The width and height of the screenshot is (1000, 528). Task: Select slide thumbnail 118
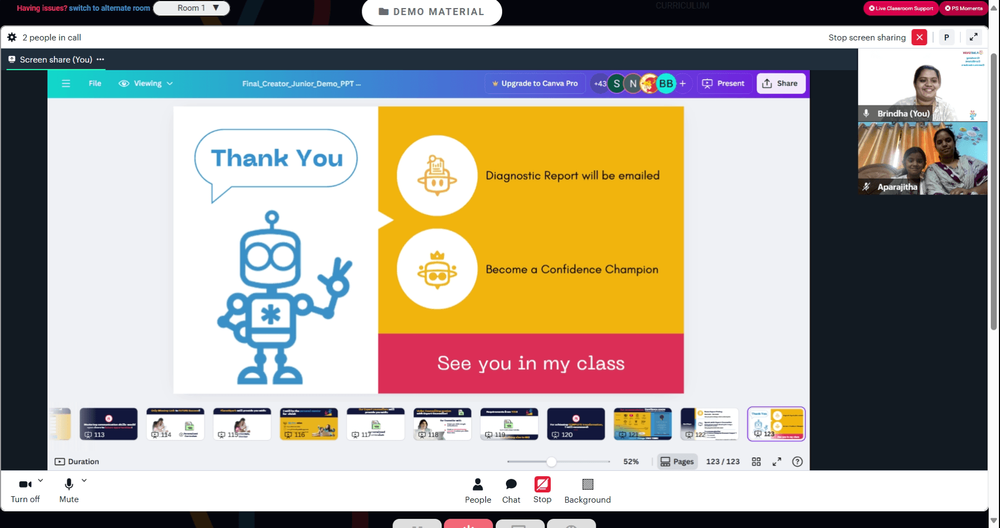point(443,424)
